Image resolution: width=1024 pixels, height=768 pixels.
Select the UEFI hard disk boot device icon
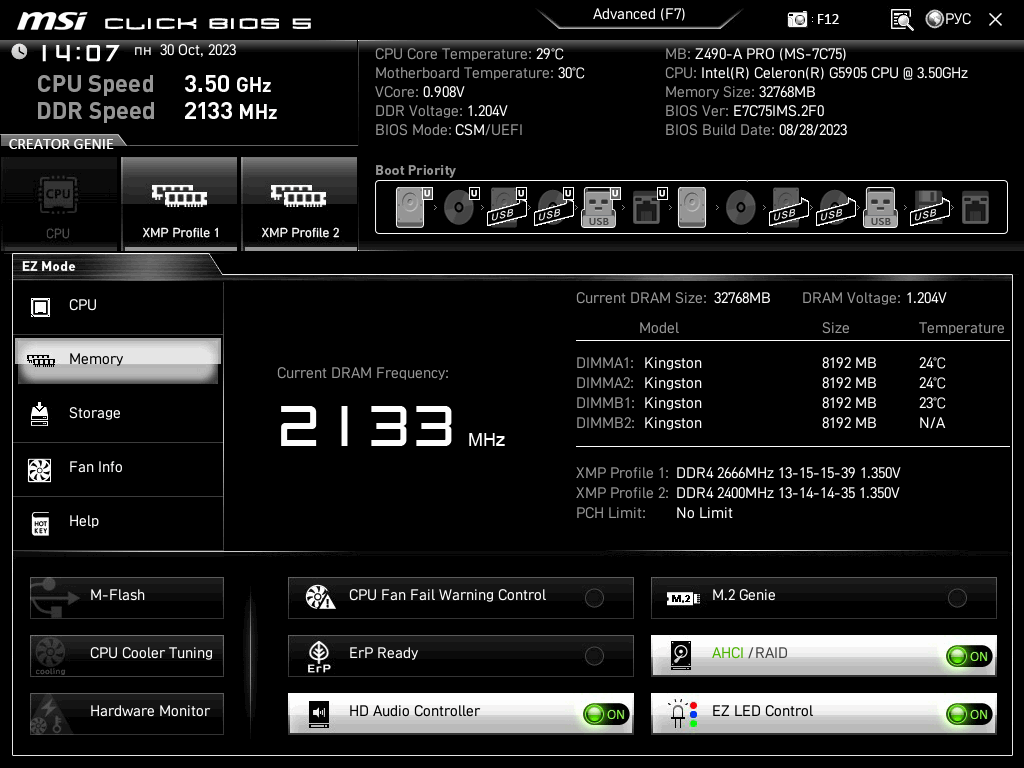pos(412,207)
